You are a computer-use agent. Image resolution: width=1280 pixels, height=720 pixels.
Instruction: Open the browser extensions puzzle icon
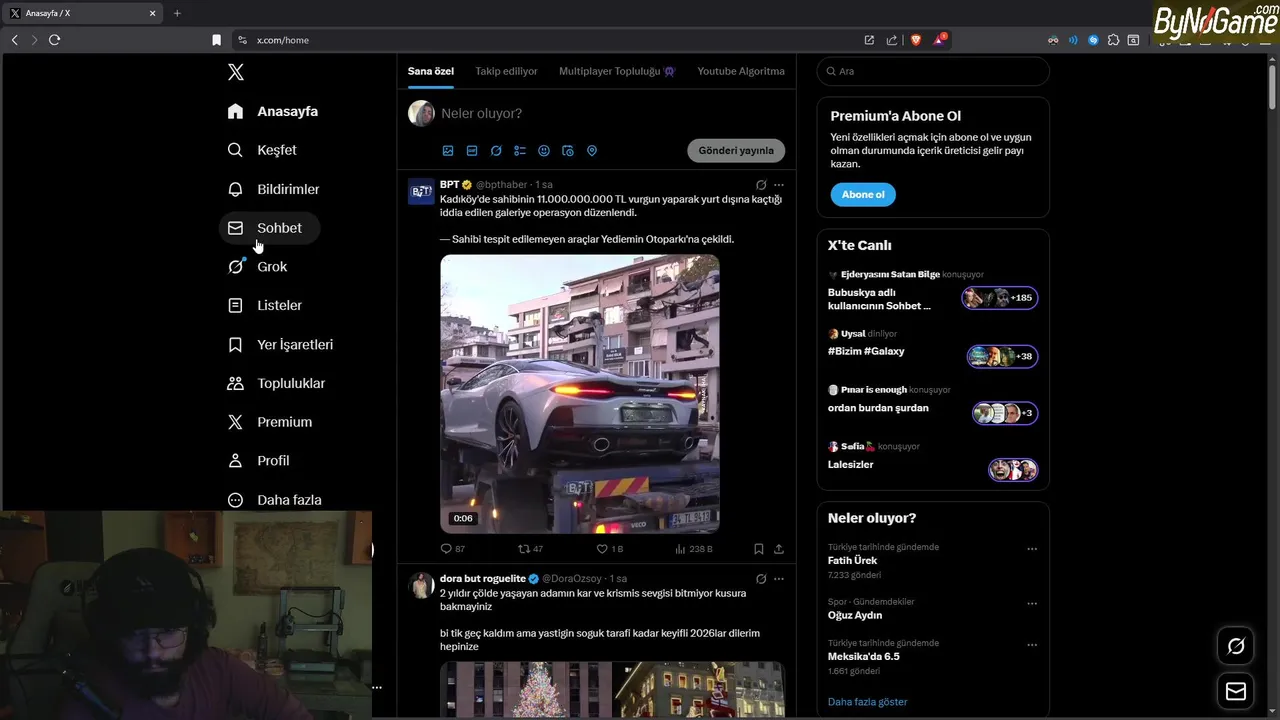[x=1113, y=40]
